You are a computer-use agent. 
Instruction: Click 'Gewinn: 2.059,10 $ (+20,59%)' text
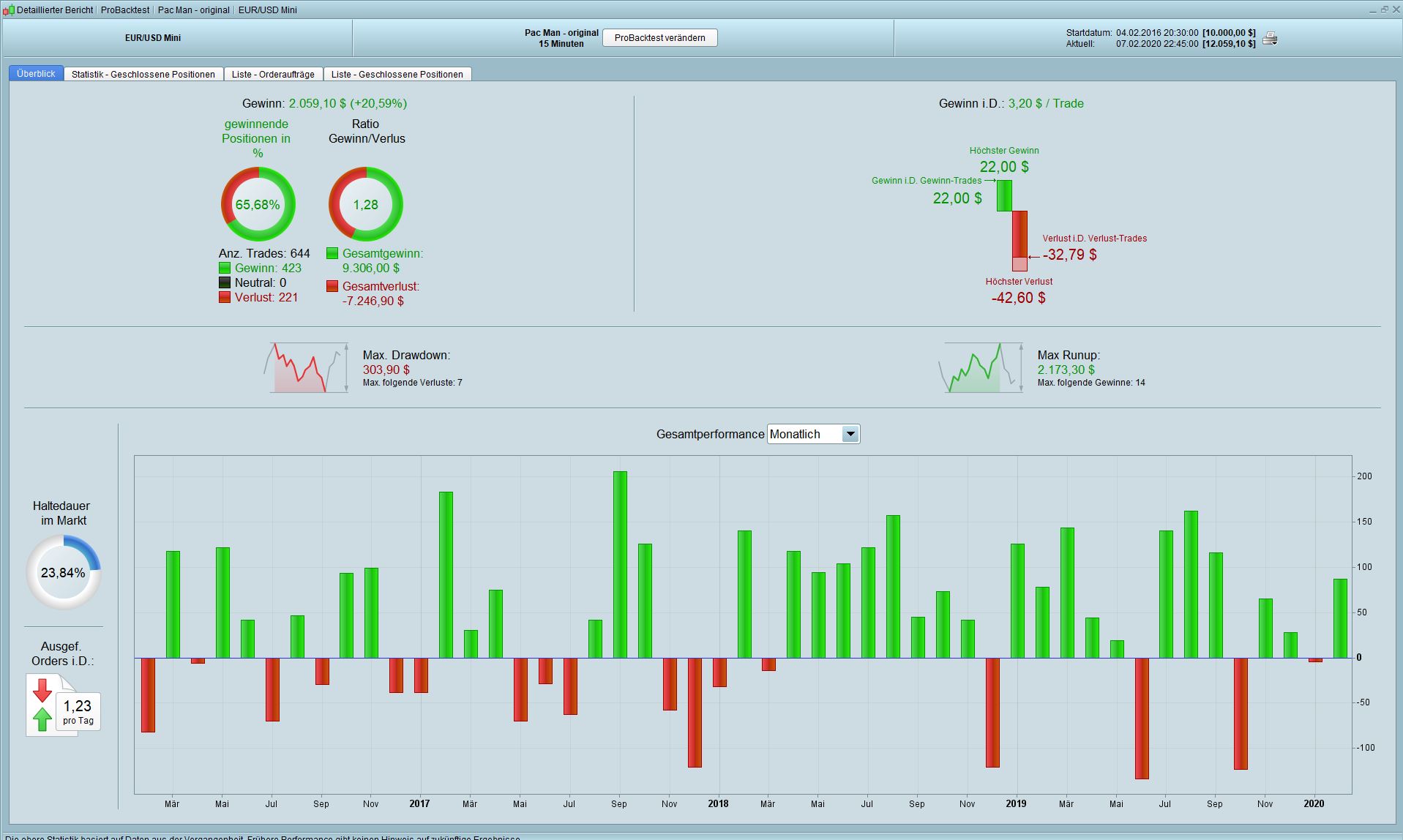pos(324,103)
